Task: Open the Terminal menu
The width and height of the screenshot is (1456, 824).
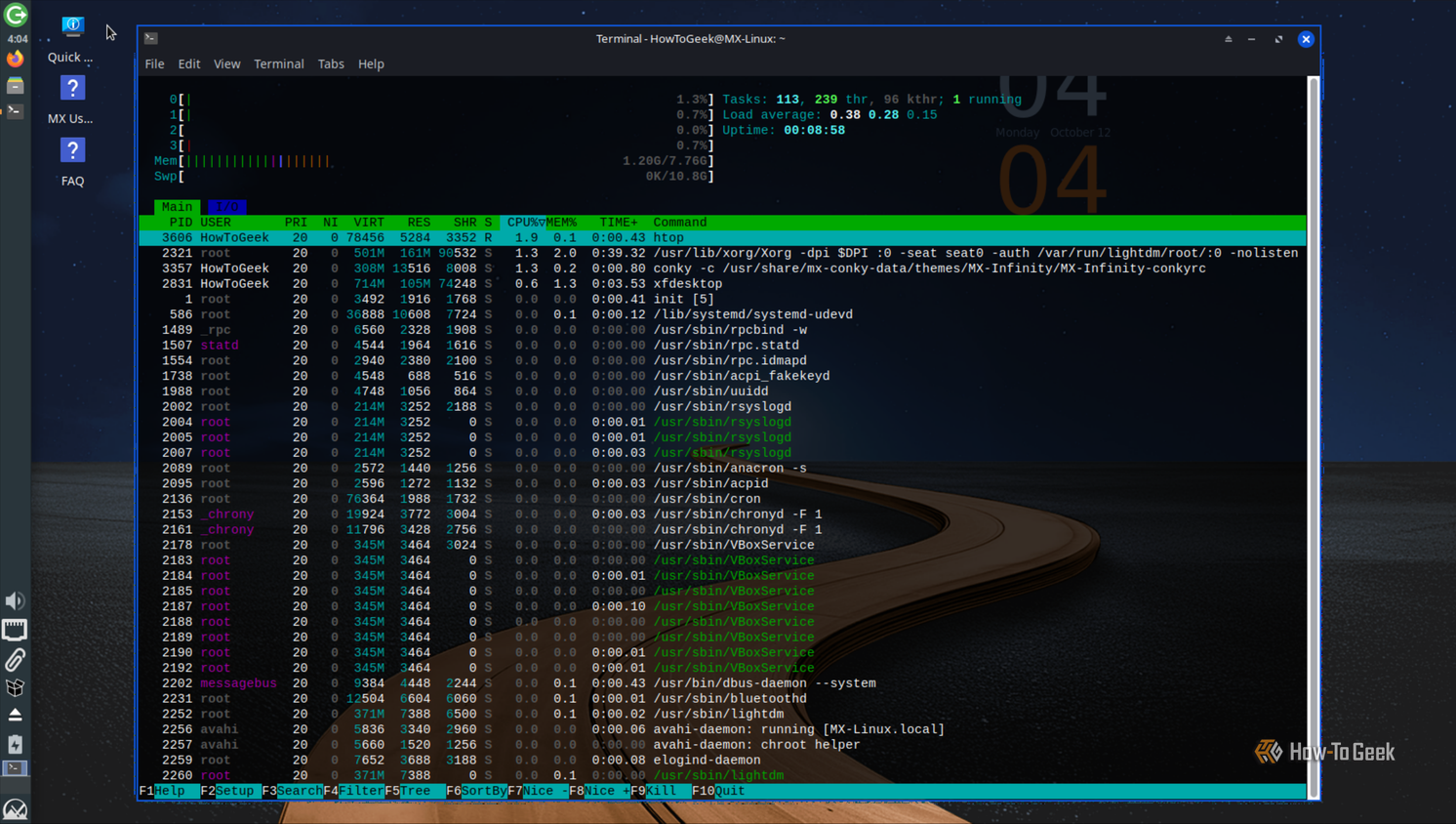Action: coord(279,64)
